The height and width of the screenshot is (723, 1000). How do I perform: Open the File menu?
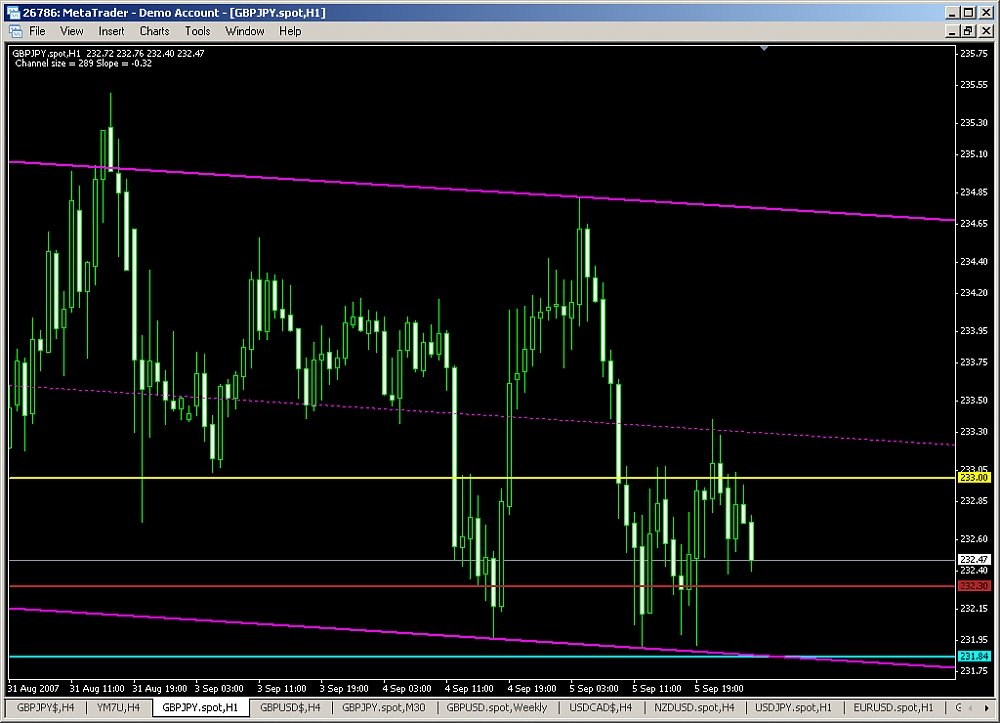tap(37, 31)
